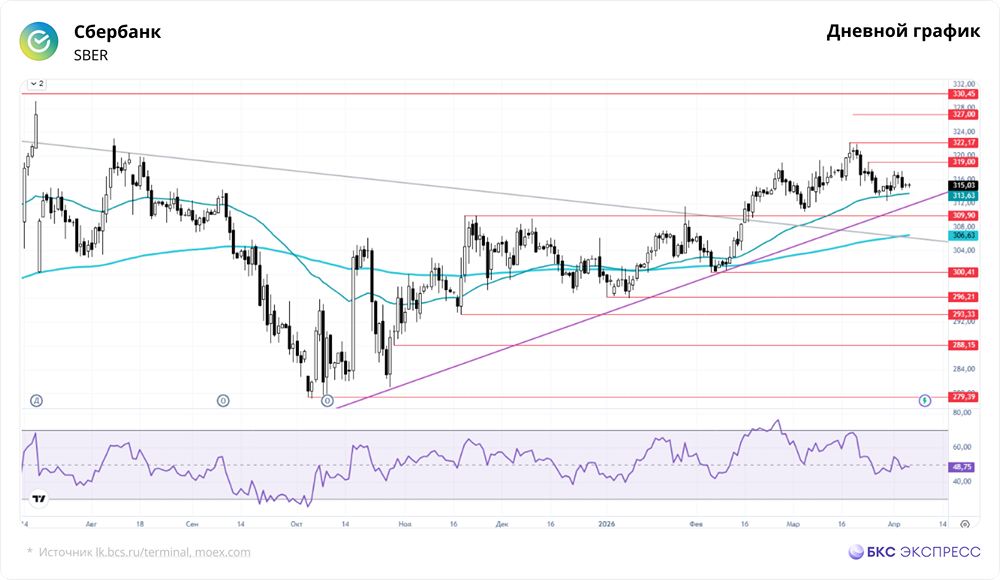Select the 309,90 price level label

pos(963,216)
